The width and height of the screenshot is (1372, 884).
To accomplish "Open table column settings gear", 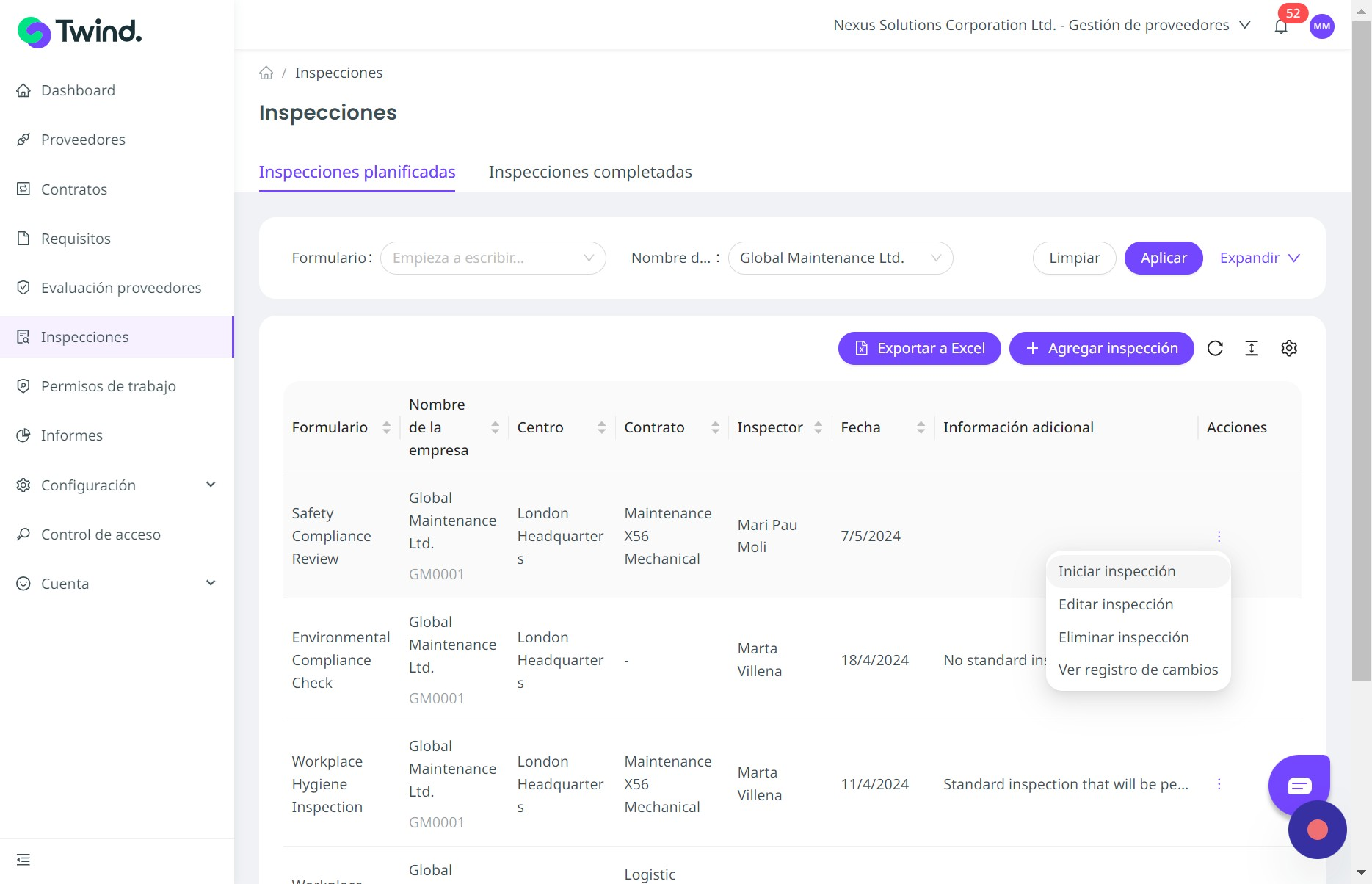I will pos(1289,348).
